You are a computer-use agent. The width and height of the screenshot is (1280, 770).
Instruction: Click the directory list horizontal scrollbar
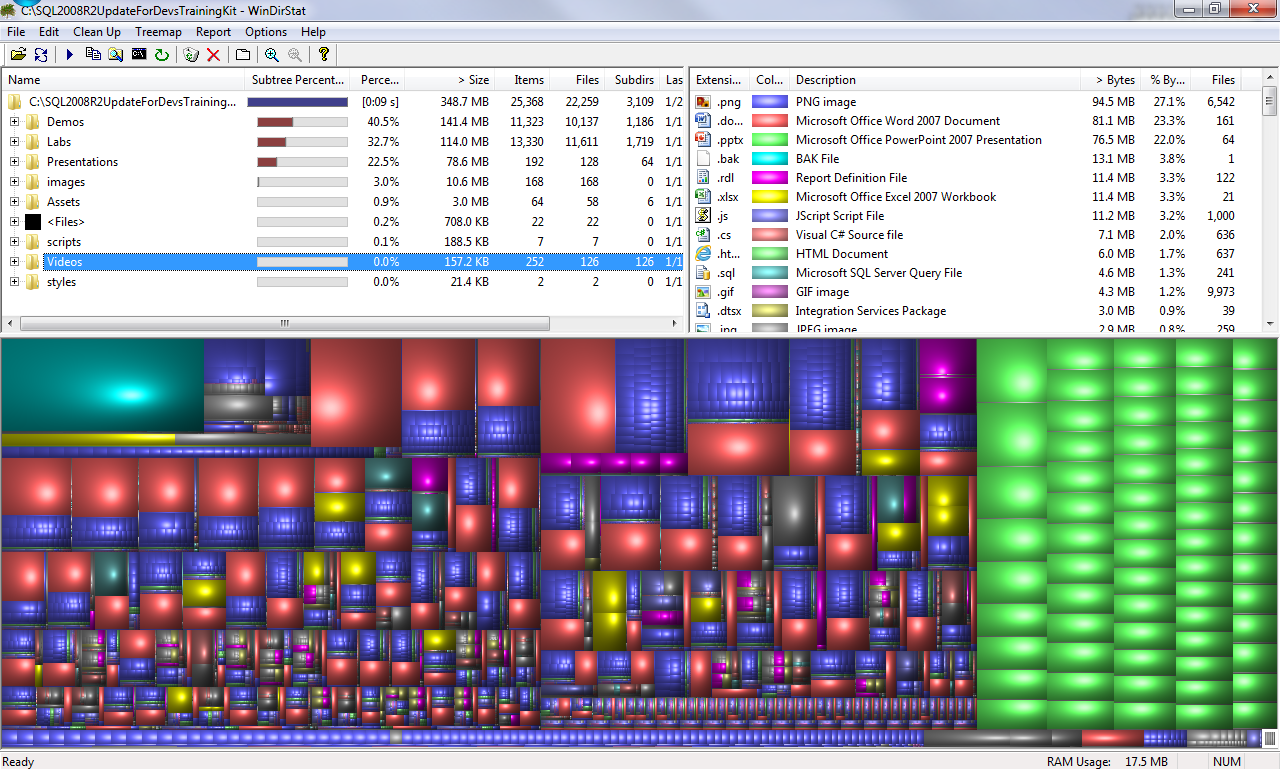pos(284,324)
